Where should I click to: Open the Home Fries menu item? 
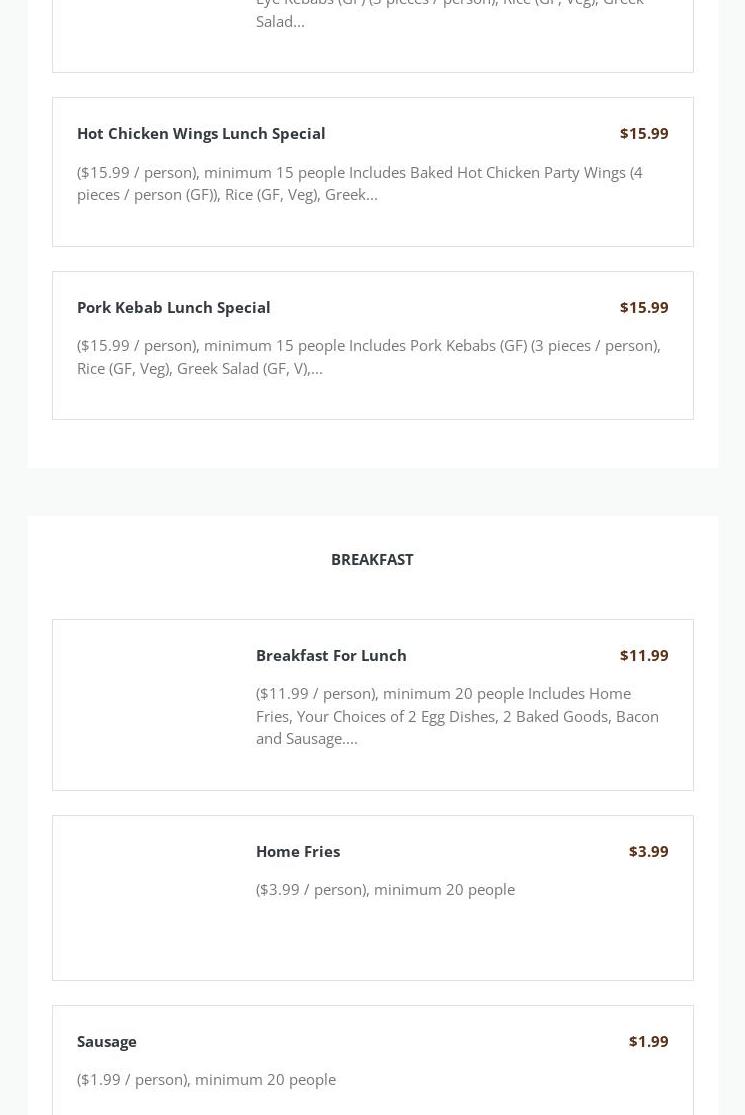298,851
